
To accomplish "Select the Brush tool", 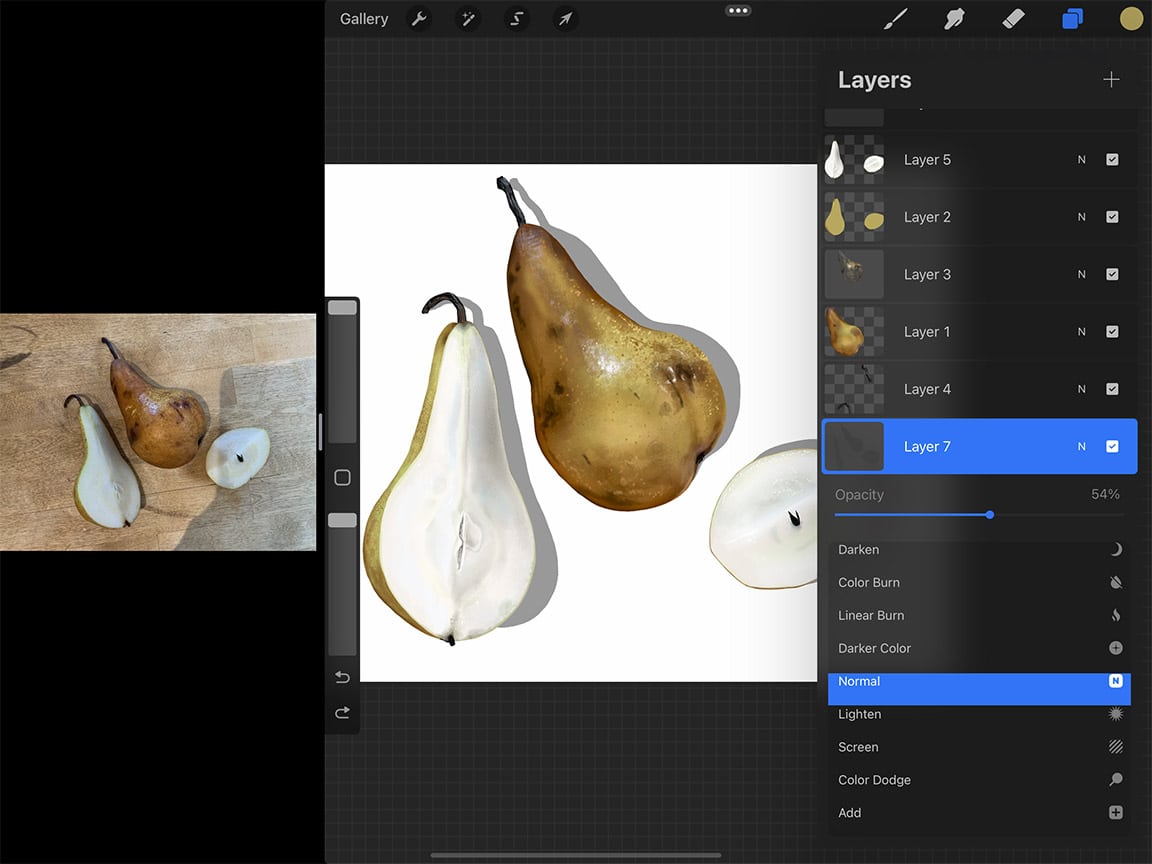I will click(x=895, y=18).
